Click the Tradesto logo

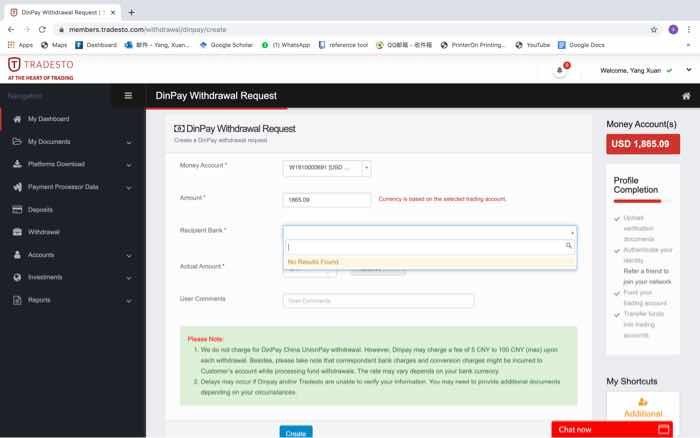(41, 68)
